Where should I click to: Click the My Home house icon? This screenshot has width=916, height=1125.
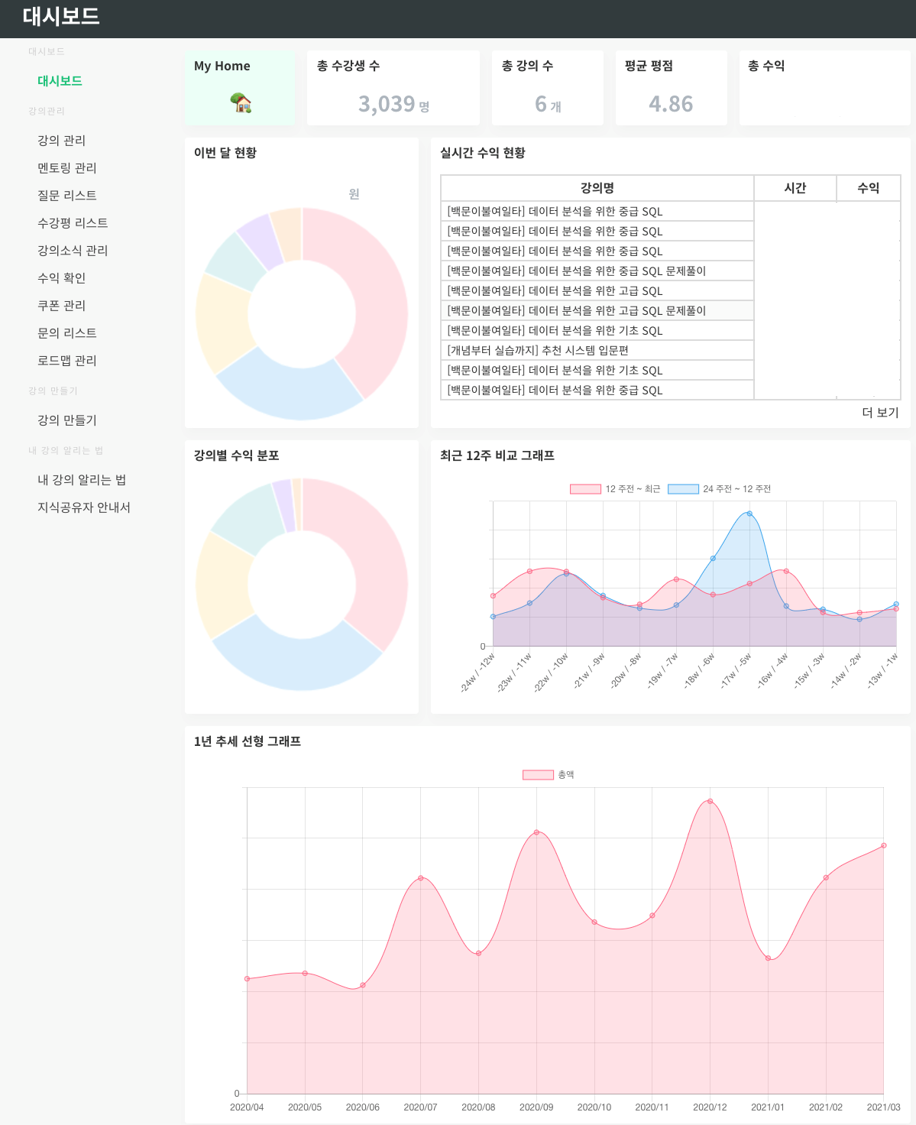pos(240,104)
